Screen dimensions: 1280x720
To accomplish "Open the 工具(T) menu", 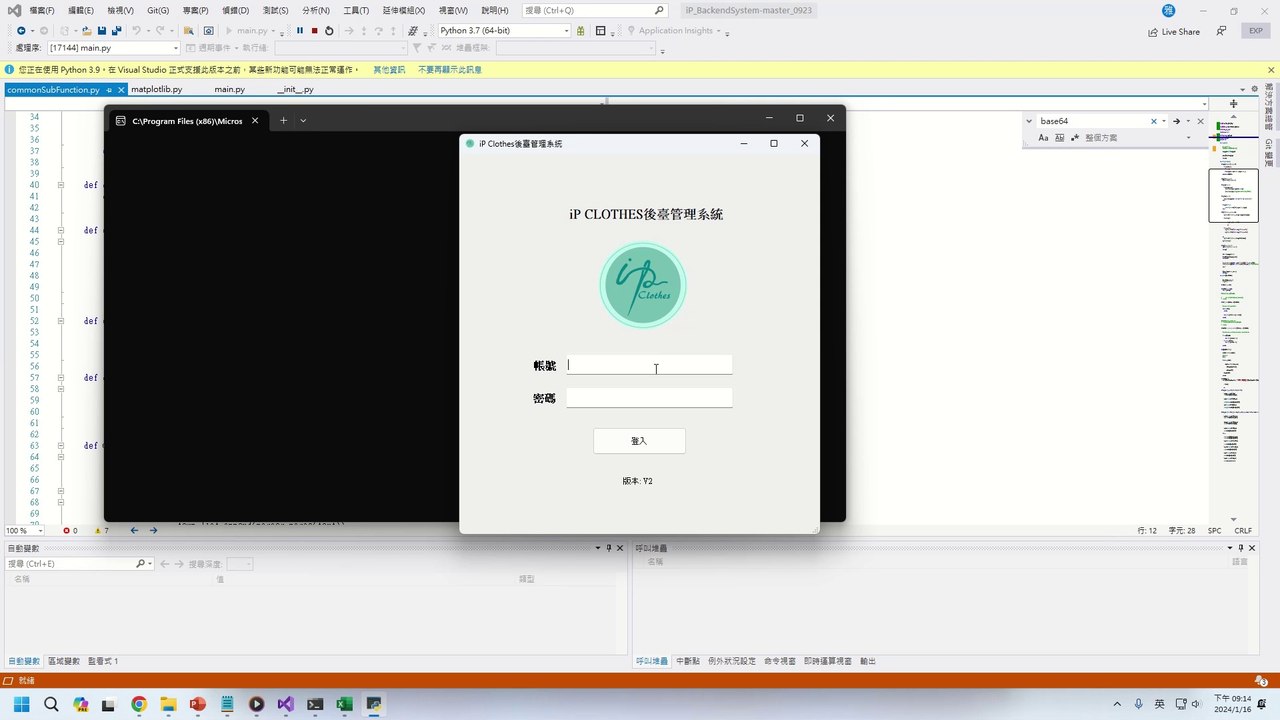I will point(356,10).
